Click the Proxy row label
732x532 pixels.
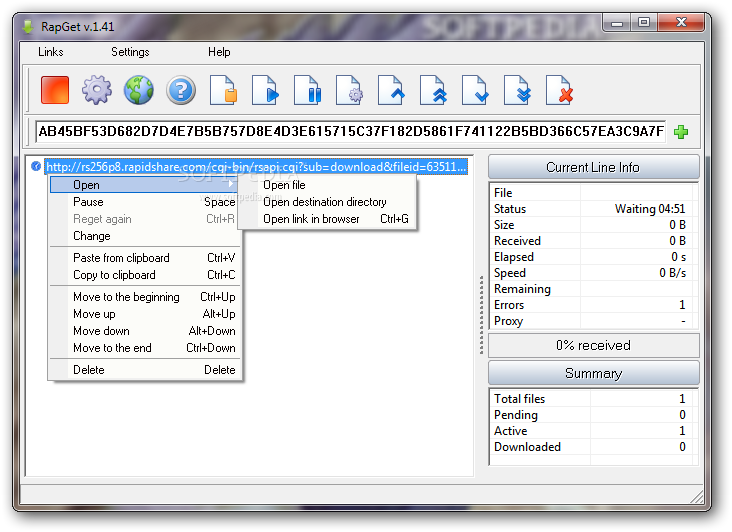(x=508, y=321)
